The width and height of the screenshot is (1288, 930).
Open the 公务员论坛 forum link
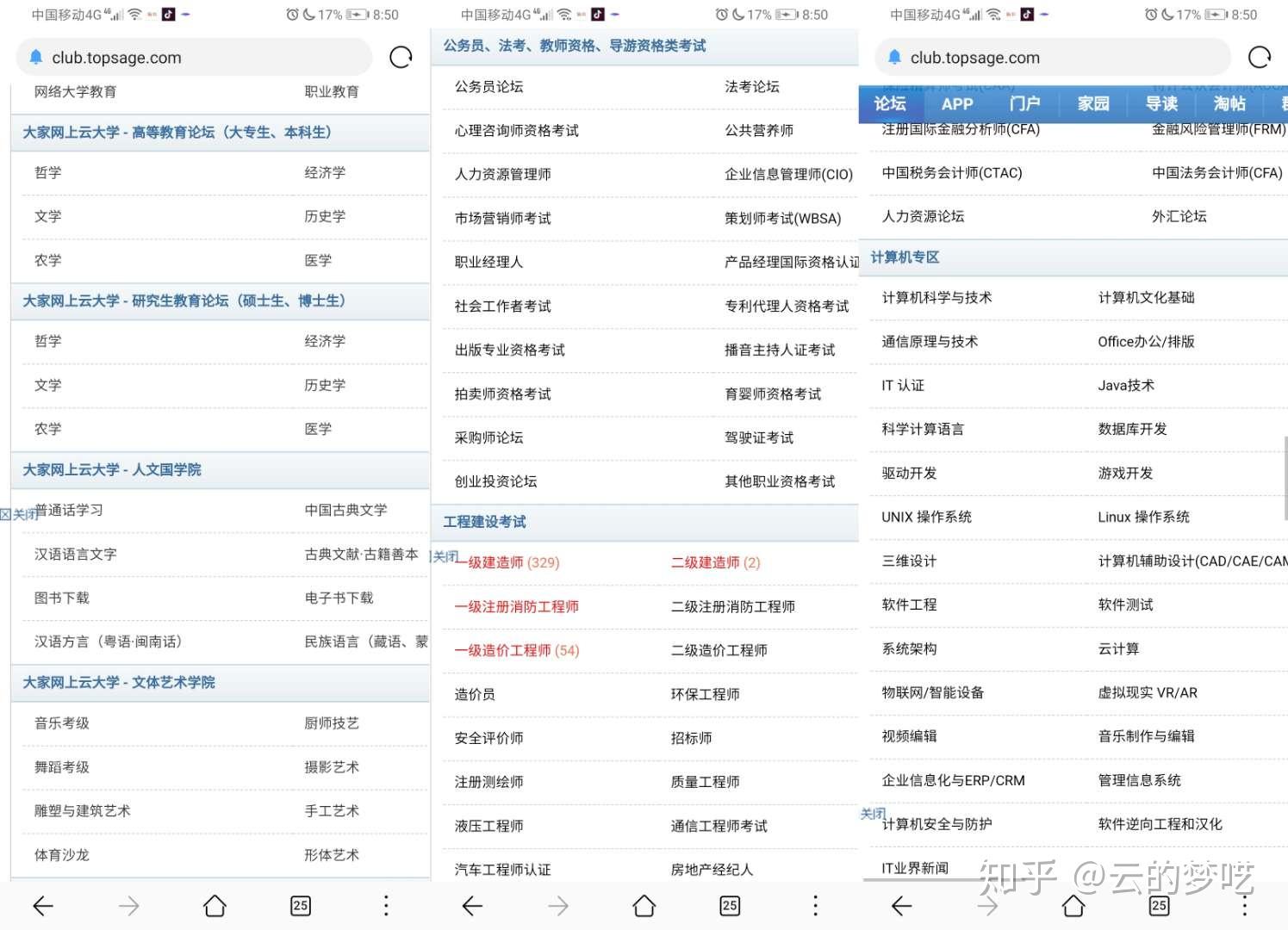click(x=488, y=86)
